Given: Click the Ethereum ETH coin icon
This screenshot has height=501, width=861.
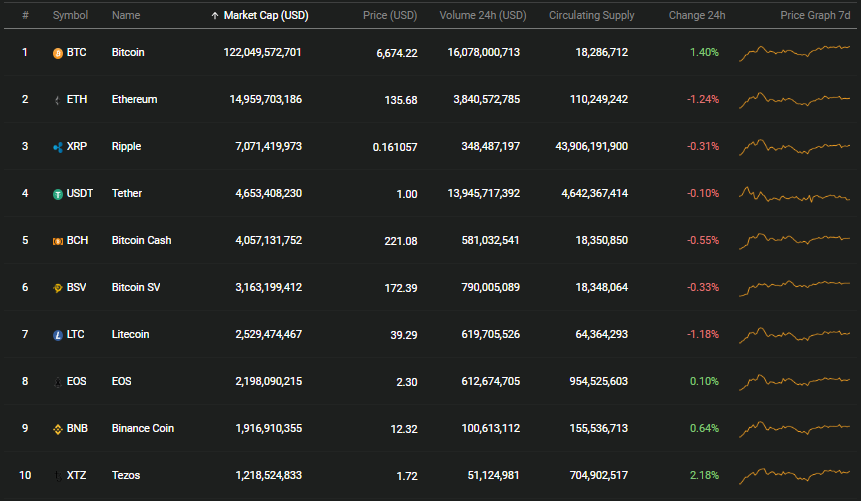Looking at the screenshot, I should [x=58, y=100].
